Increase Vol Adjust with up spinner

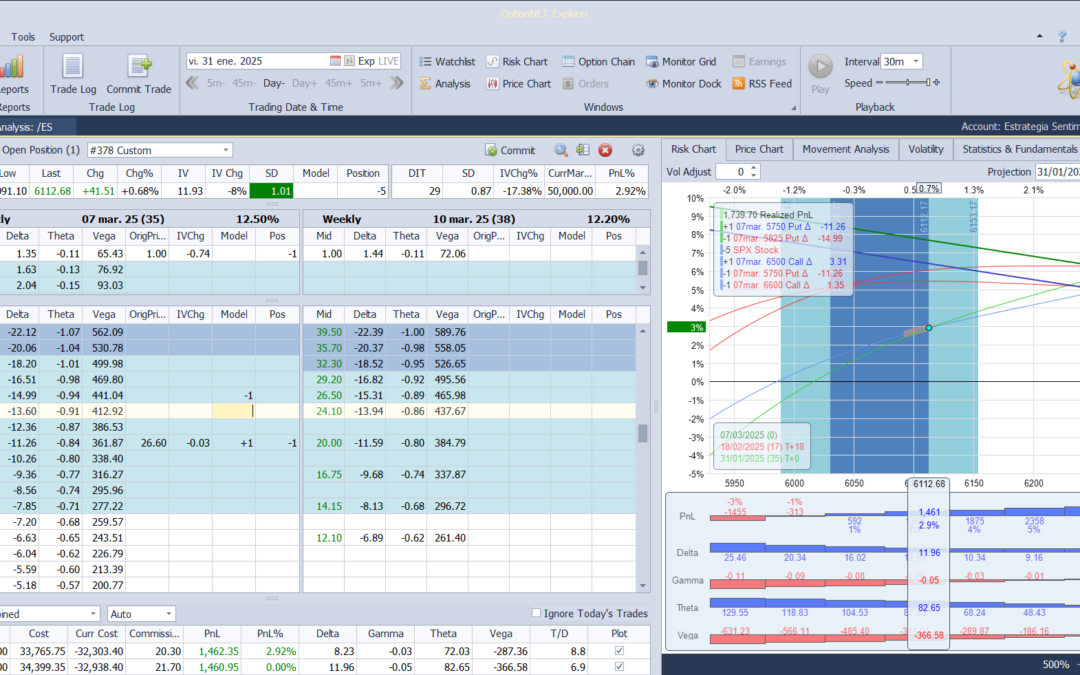pos(754,167)
